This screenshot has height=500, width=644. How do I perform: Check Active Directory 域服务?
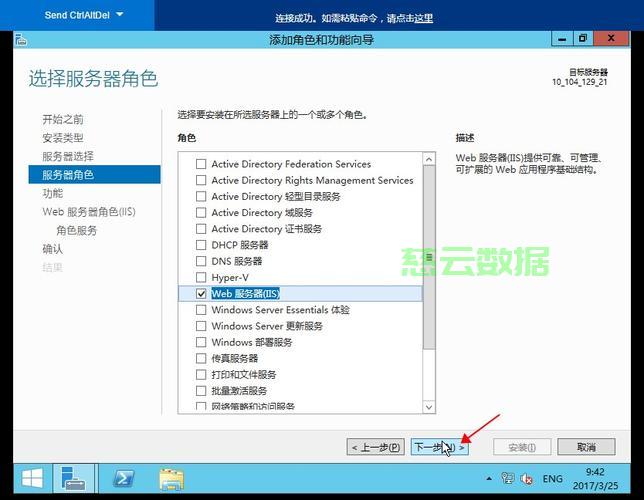[x=201, y=212]
